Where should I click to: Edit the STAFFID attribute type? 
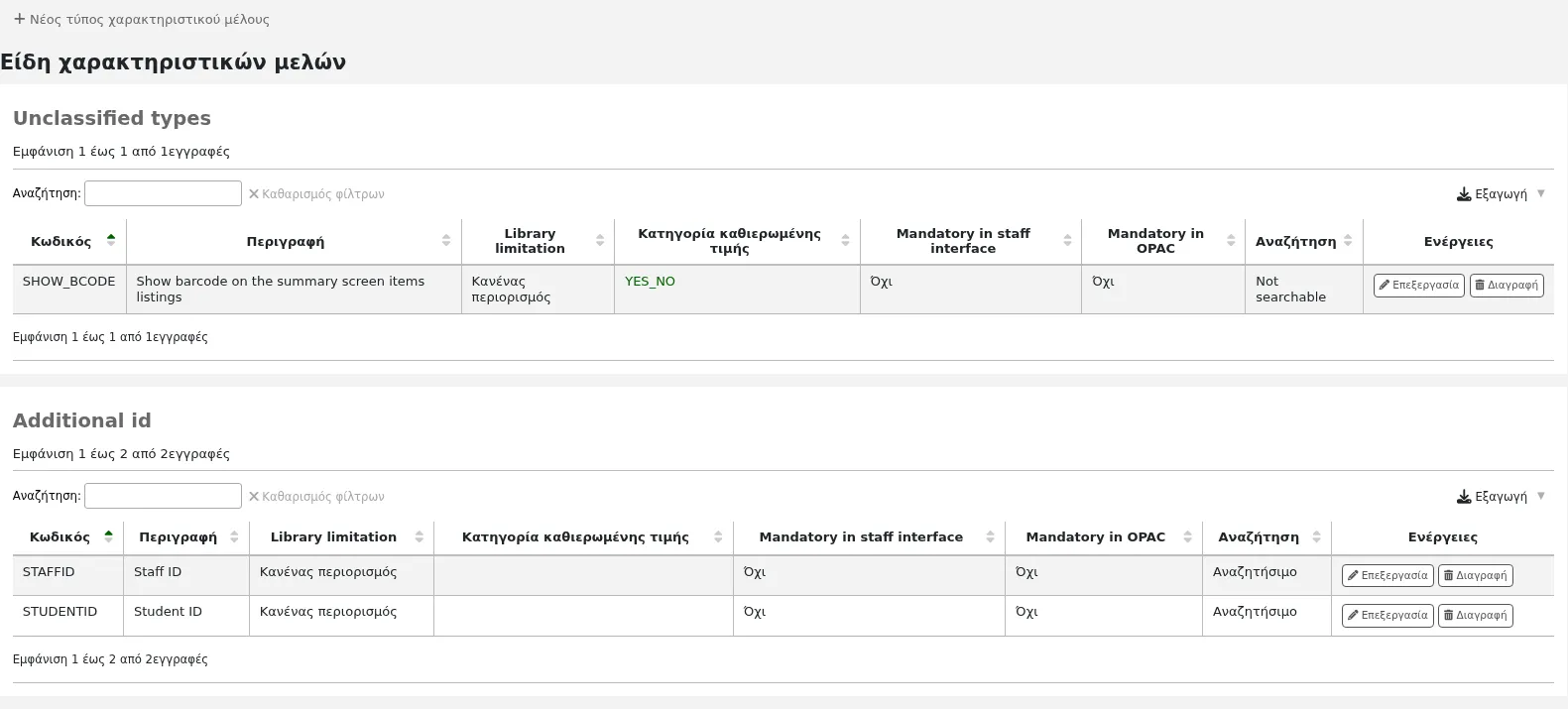[x=1387, y=575]
